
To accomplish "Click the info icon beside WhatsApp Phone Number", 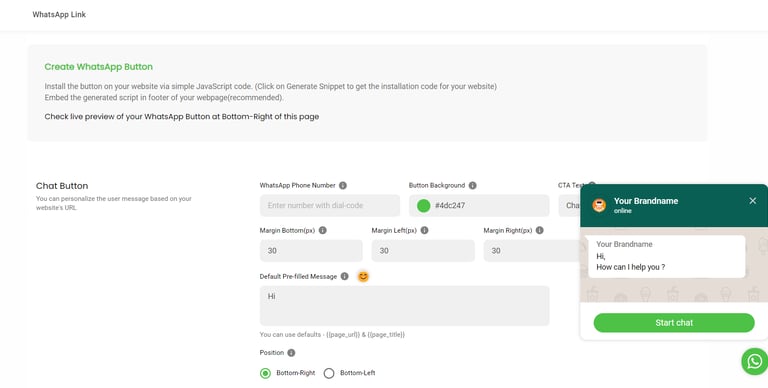I will (343, 185).
